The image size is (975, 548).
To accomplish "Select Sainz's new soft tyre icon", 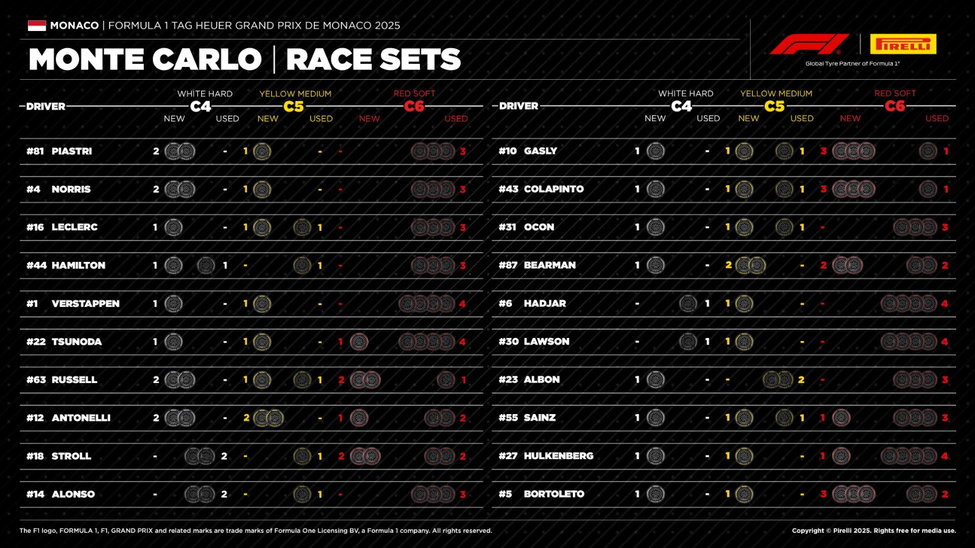I will [841, 417].
